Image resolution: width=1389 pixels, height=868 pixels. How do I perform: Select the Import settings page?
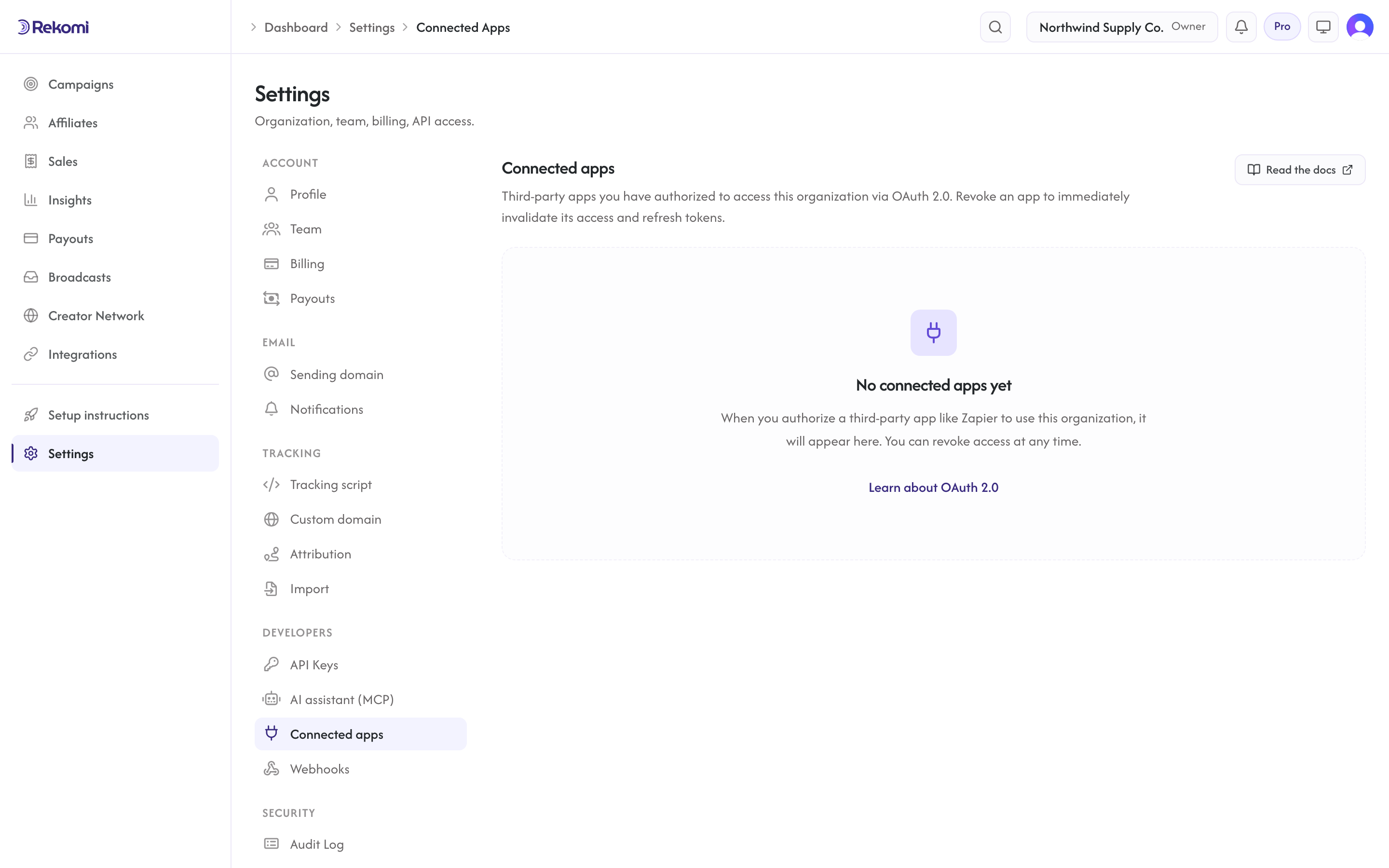tap(360, 589)
